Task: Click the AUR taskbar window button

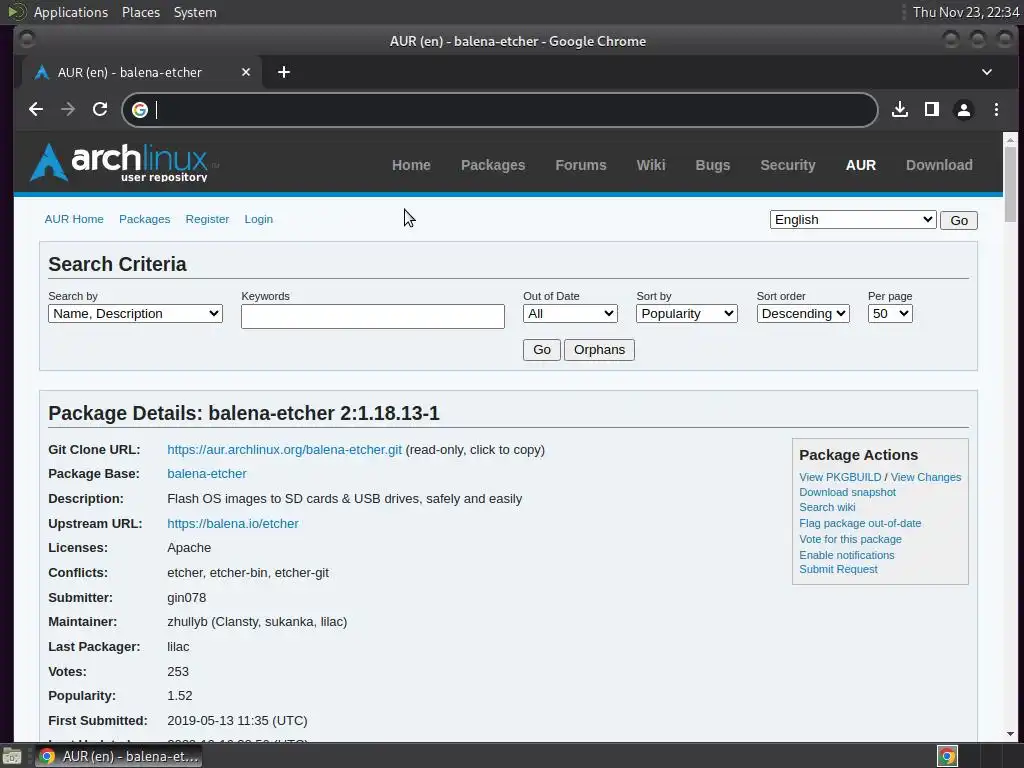Action: (x=118, y=756)
